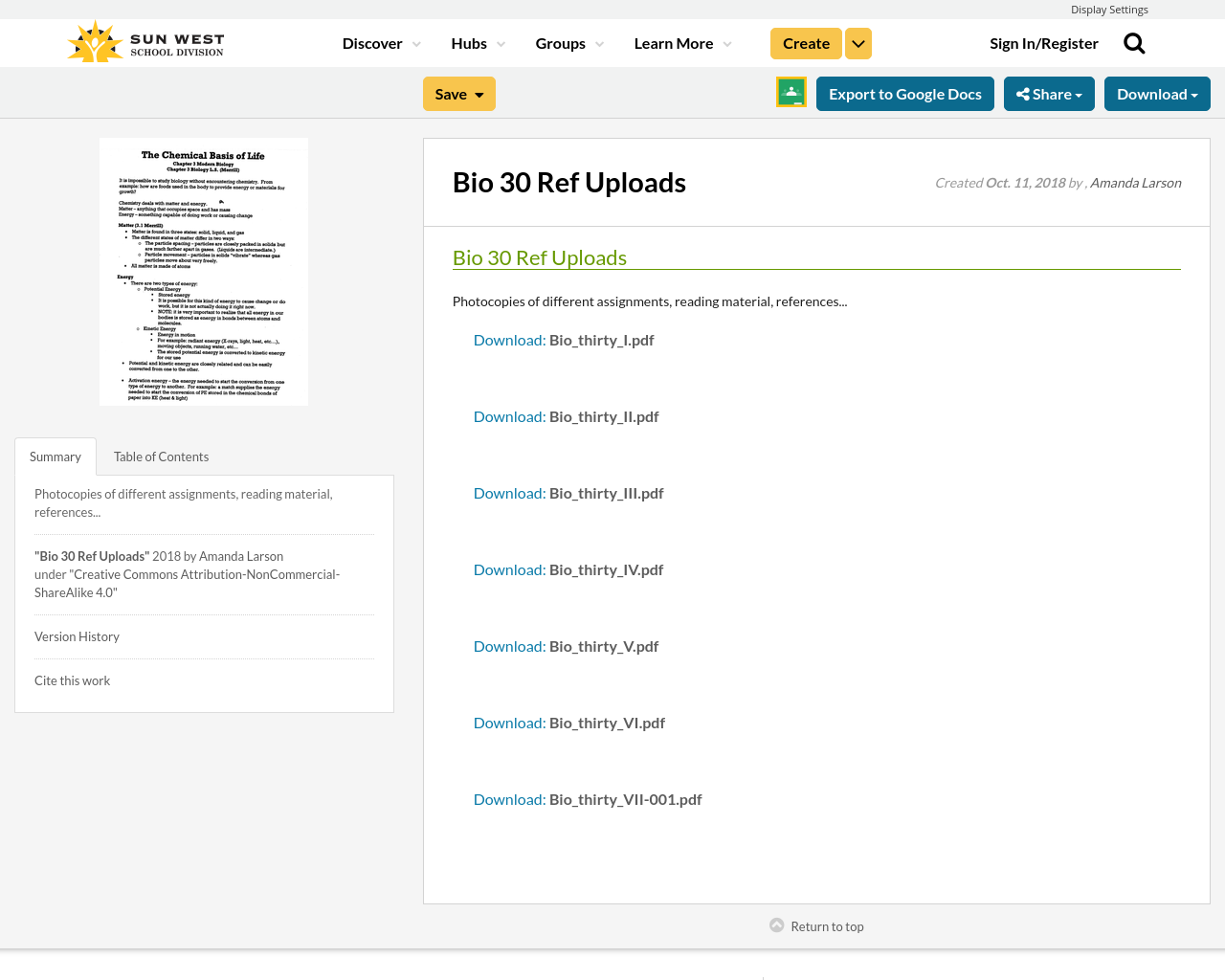The width and height of the screenshot is (1225, 980).
Task: Click the Share icon button
Action: tap(1049, 93)
